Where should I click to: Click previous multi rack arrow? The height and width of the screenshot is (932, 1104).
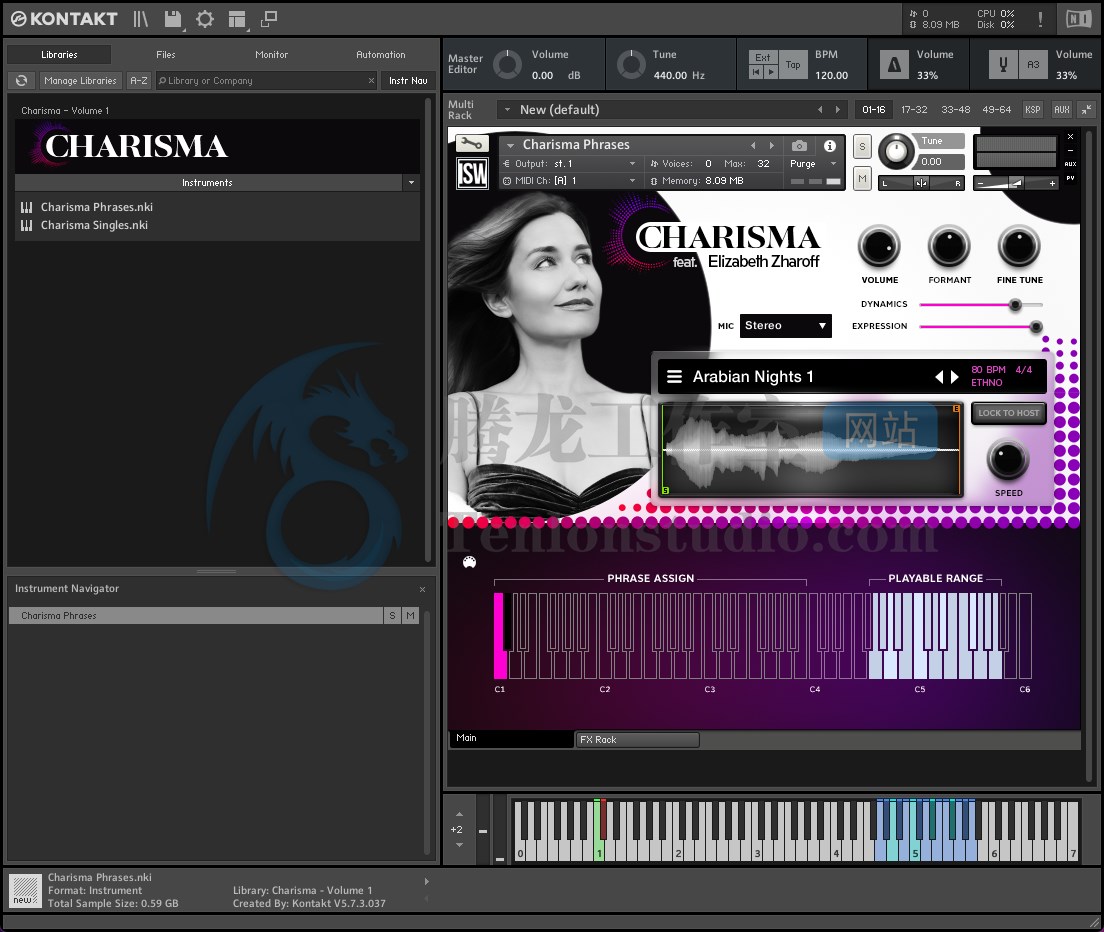(x=820, y=110)
